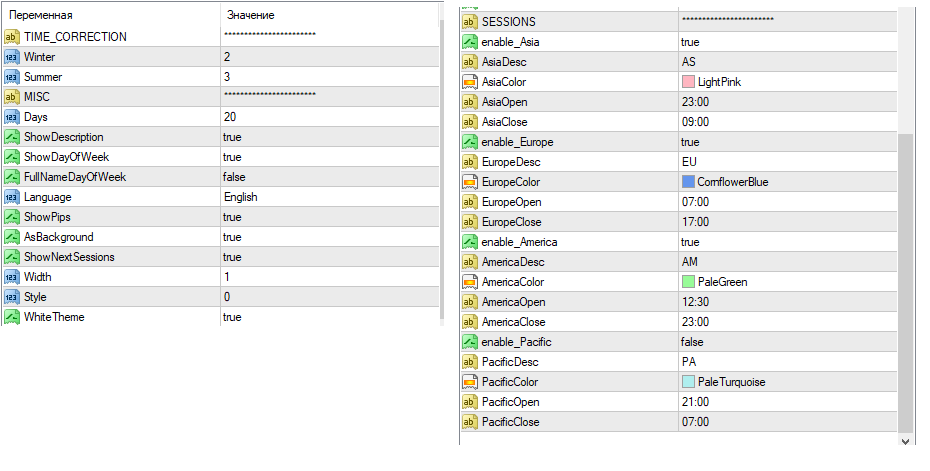Viewport: 930px width, 471px height.
Task: Select the AmericaDesc value AM
Action: pos(690,262)
